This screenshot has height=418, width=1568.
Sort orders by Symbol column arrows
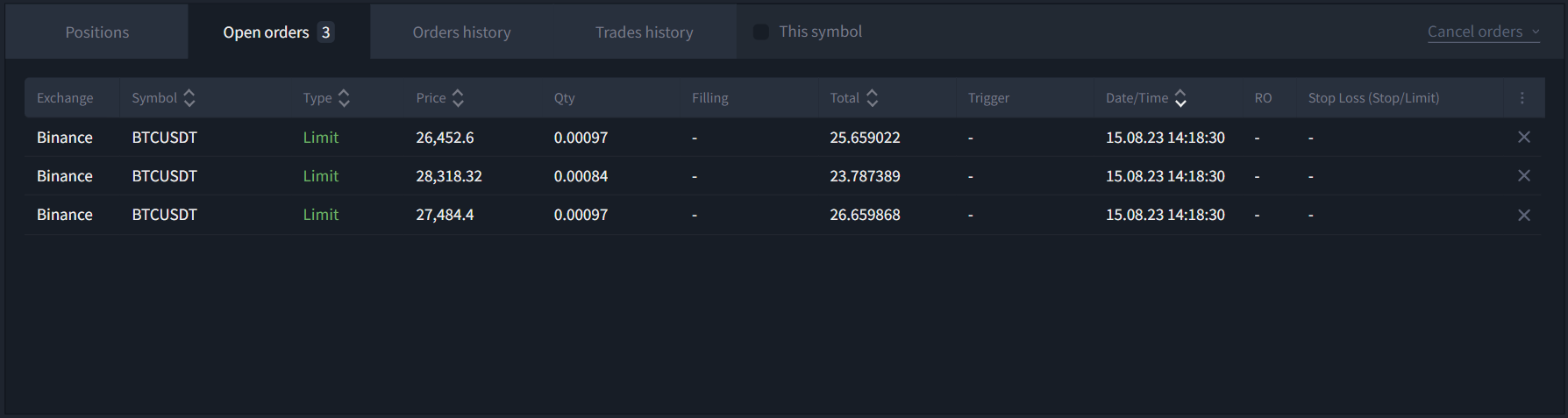(x=189, y=98)
